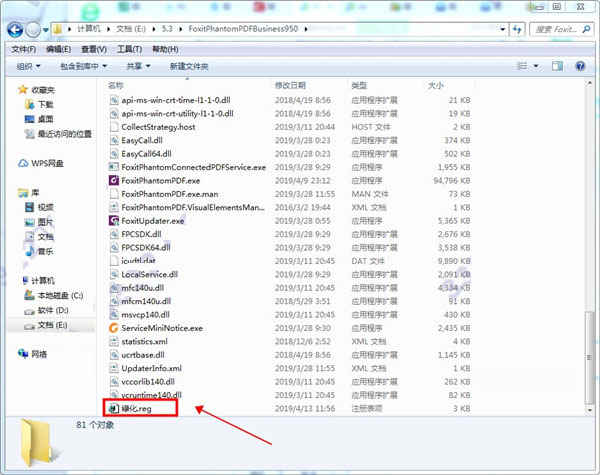600x475 pixels.
Task: Select the statistics.xml file icon
Action: click(114, 341)
